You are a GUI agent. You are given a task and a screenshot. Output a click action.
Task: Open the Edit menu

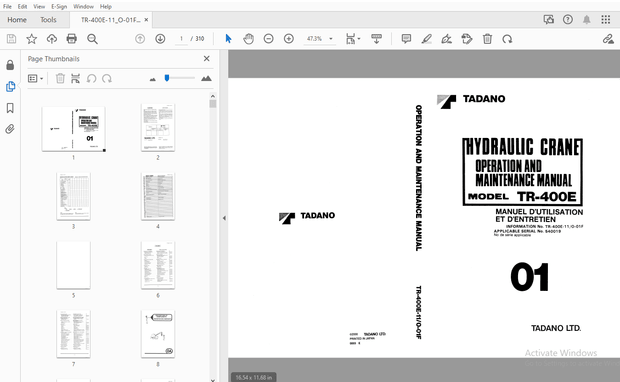point(23,6)
